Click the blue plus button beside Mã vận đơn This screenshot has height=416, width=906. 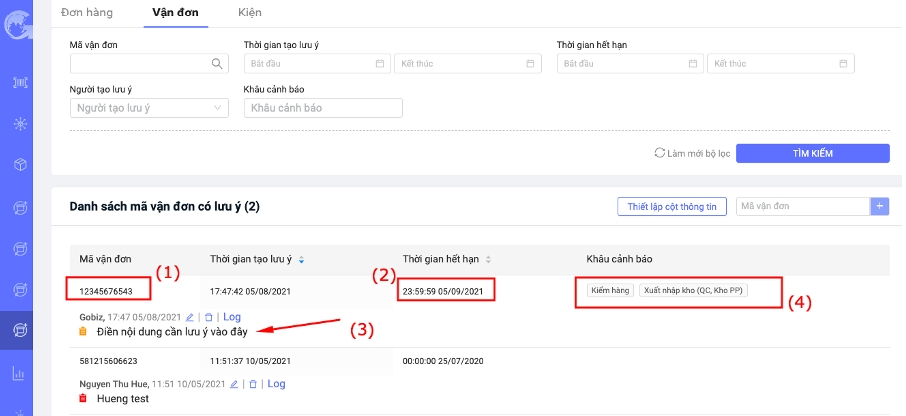(x=880, y=206)
